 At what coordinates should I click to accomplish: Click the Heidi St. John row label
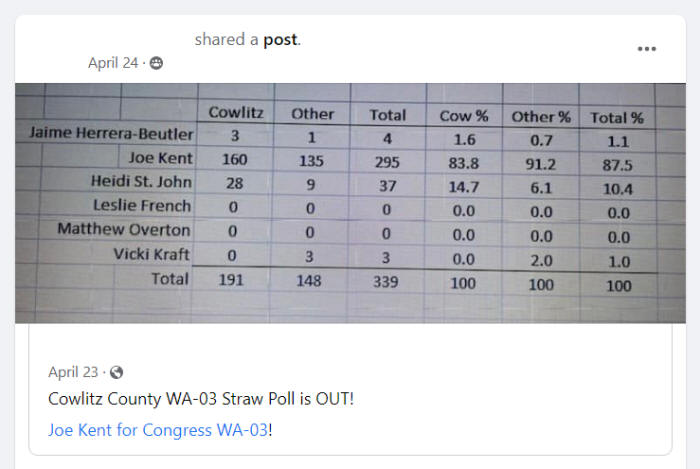click(141, 182)
